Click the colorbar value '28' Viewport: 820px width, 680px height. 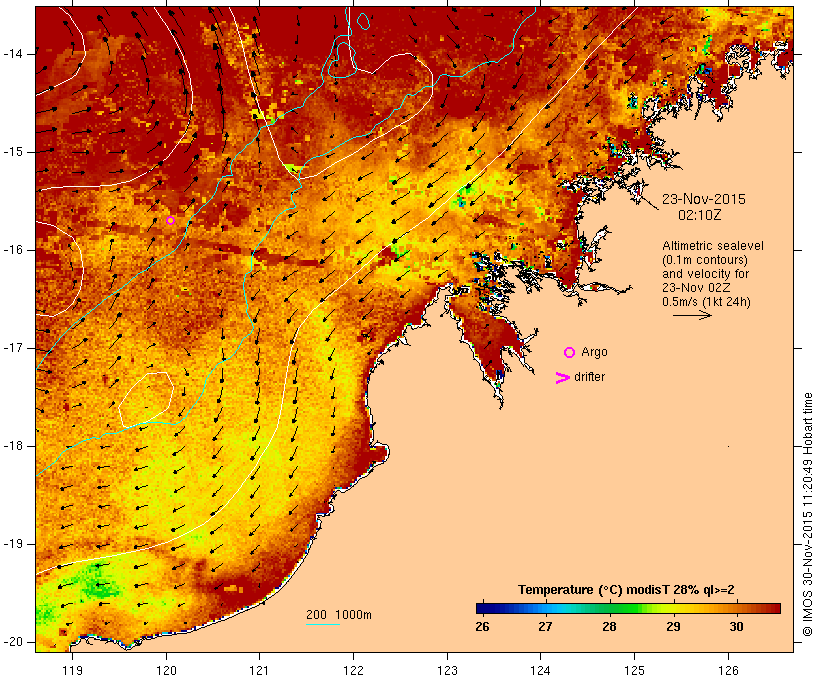tap(609, 627)
